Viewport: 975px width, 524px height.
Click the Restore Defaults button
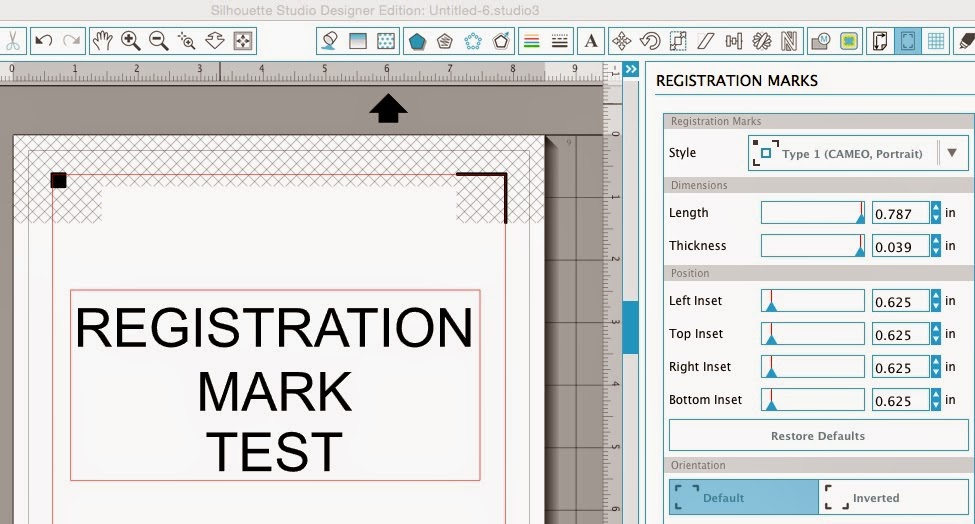tap(818, 436)
